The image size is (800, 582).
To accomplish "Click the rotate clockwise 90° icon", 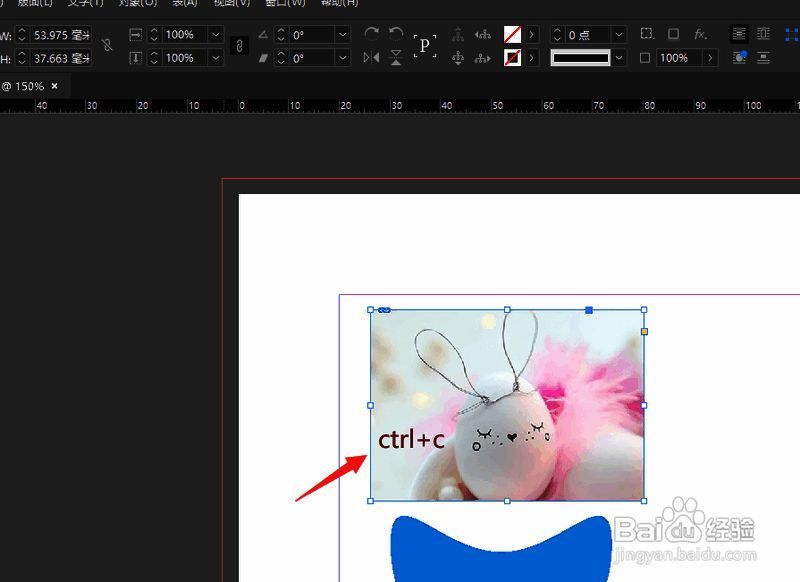I will (372, 32).
